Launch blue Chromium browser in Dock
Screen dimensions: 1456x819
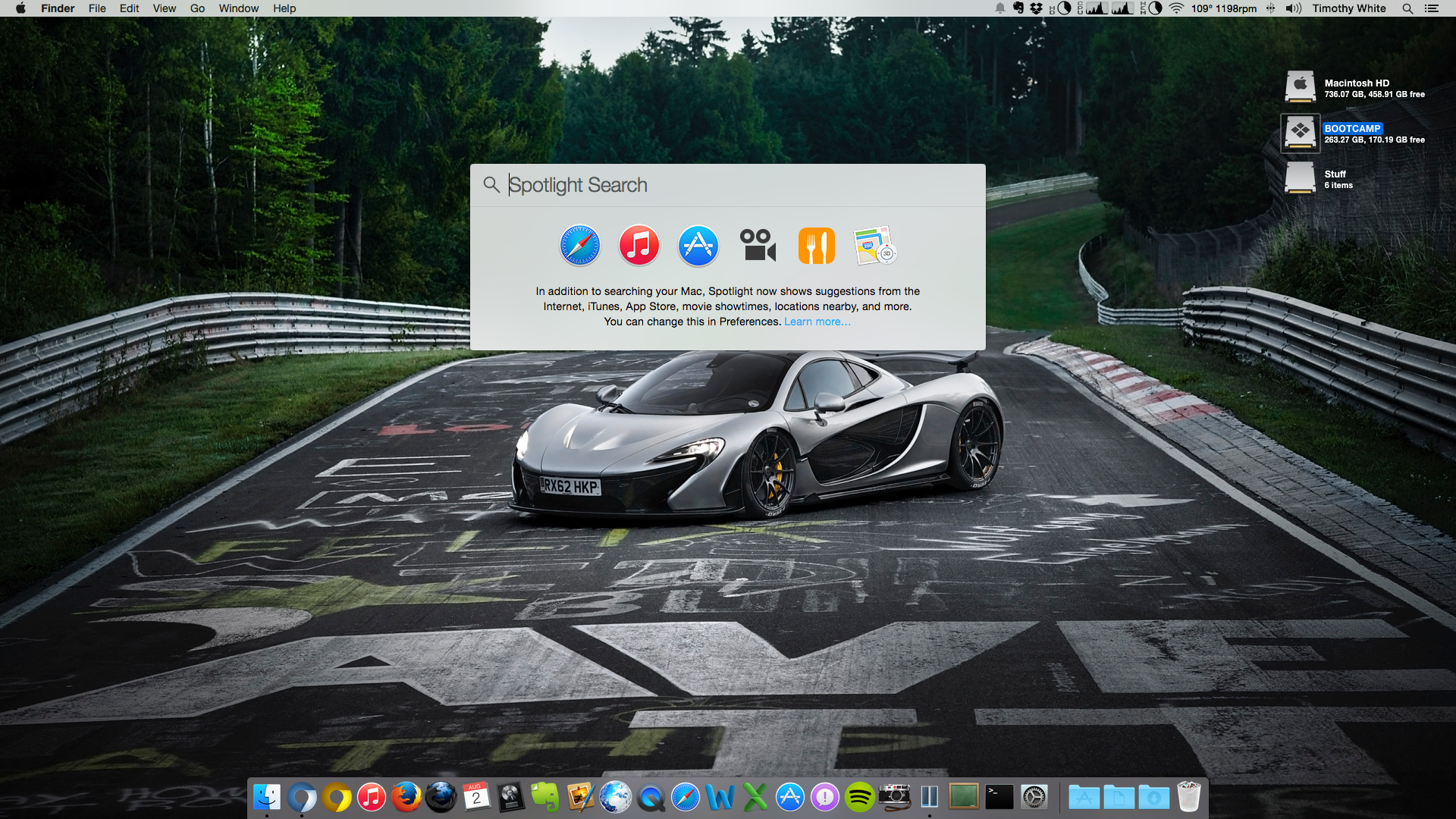click(x=302, y=797)
